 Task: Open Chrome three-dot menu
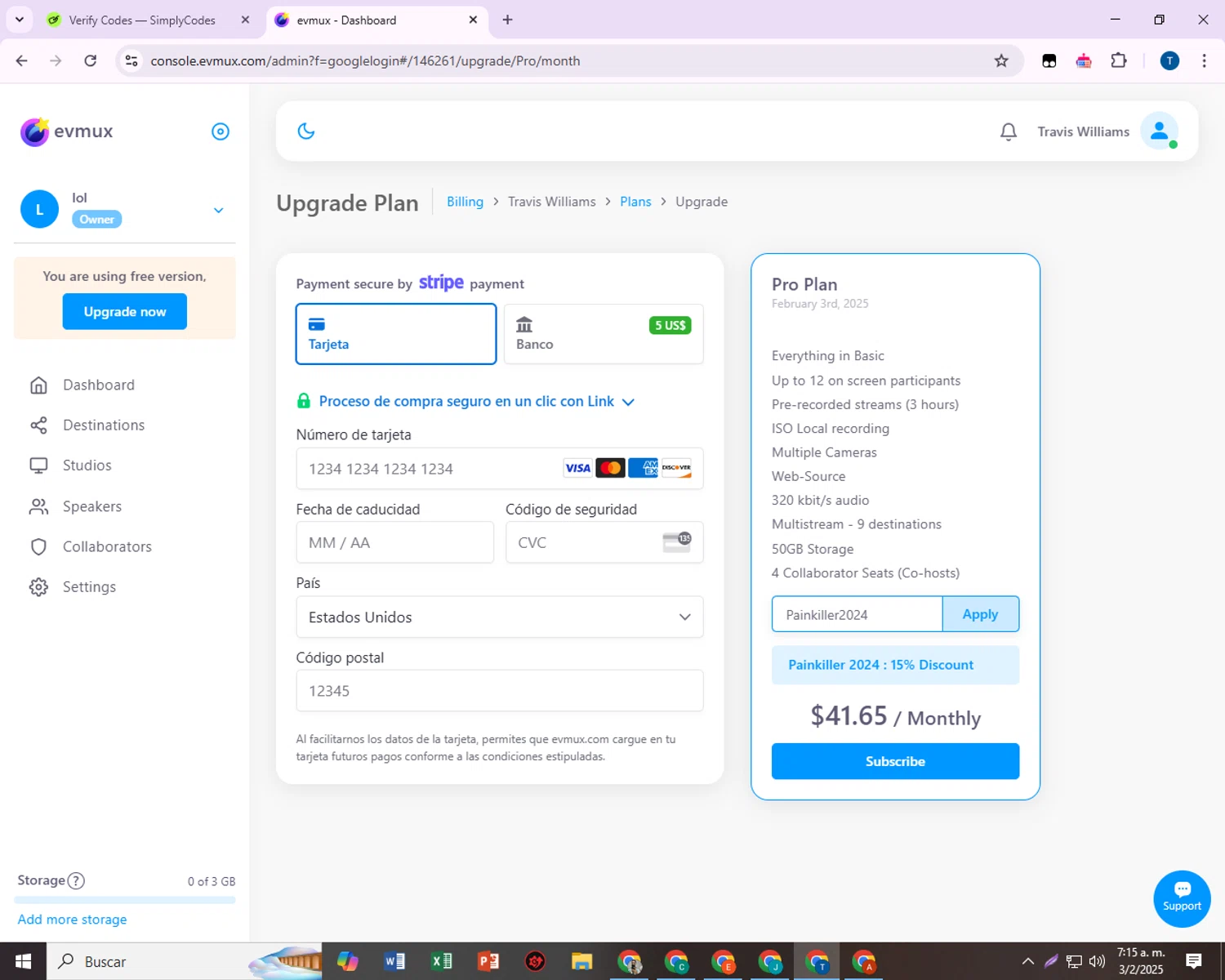(1204, 60)
